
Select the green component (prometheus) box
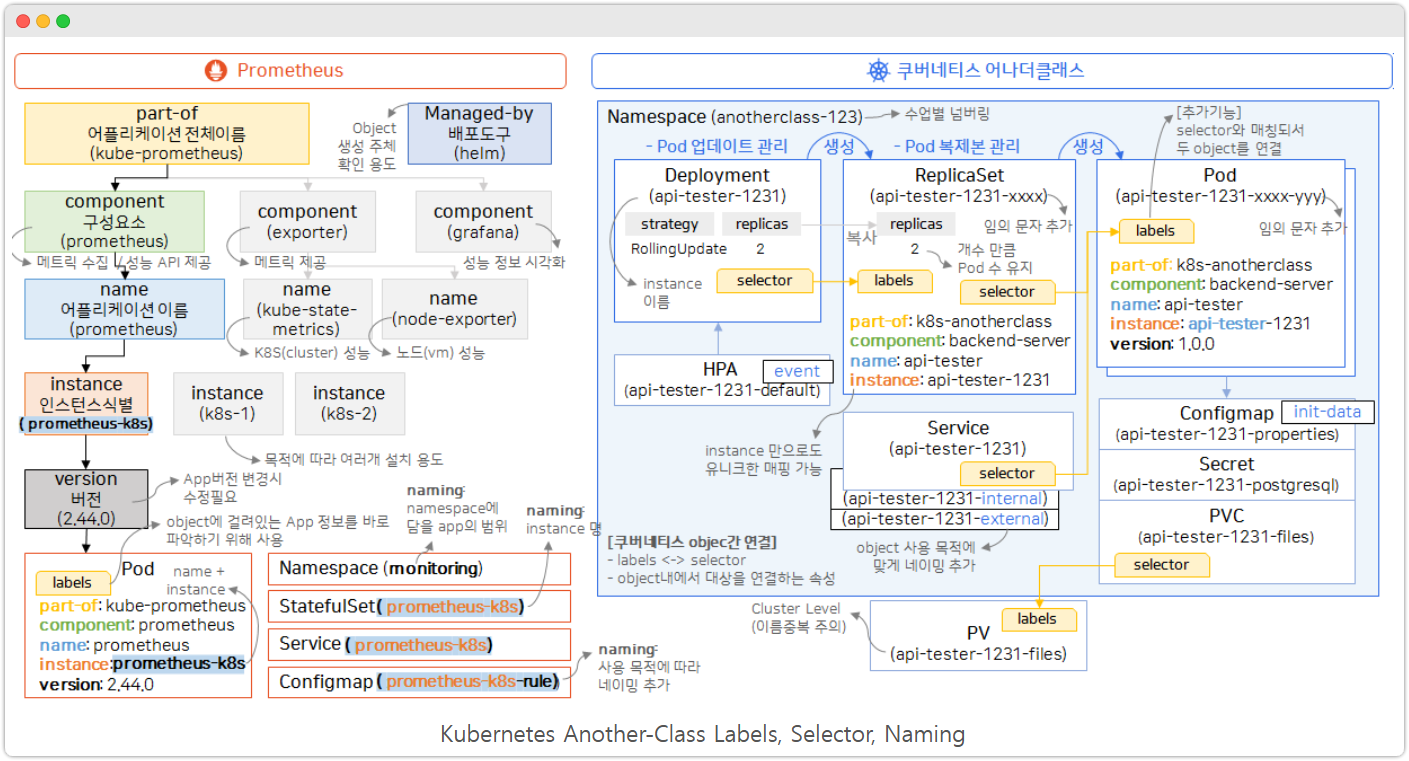115,221
